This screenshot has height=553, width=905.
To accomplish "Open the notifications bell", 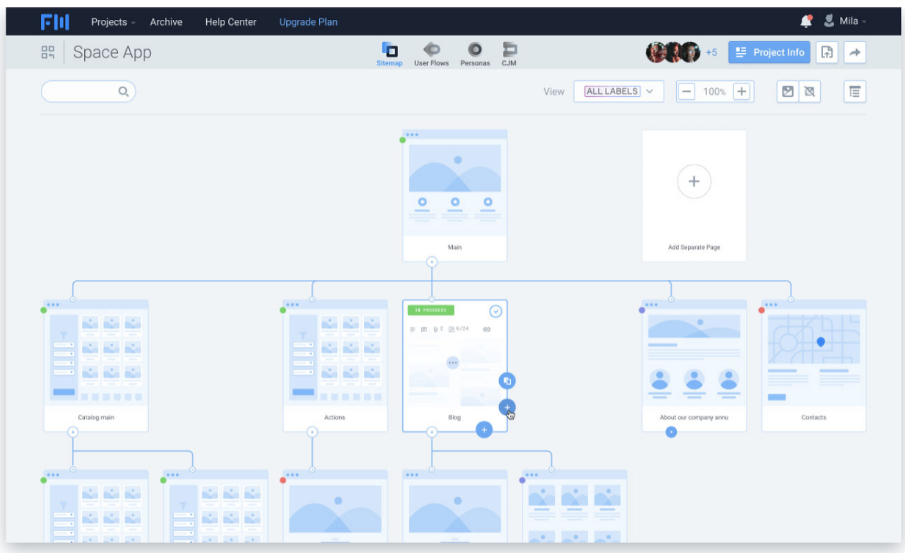I will pos(806,21).
